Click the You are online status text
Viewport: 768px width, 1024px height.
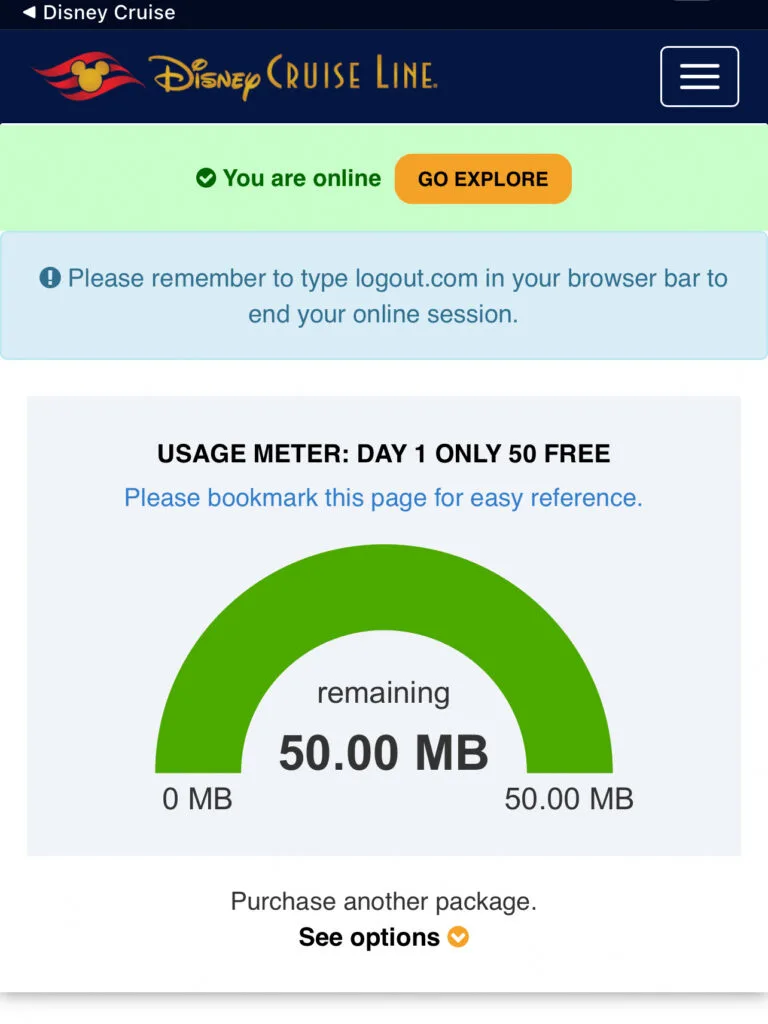[302, 178]
